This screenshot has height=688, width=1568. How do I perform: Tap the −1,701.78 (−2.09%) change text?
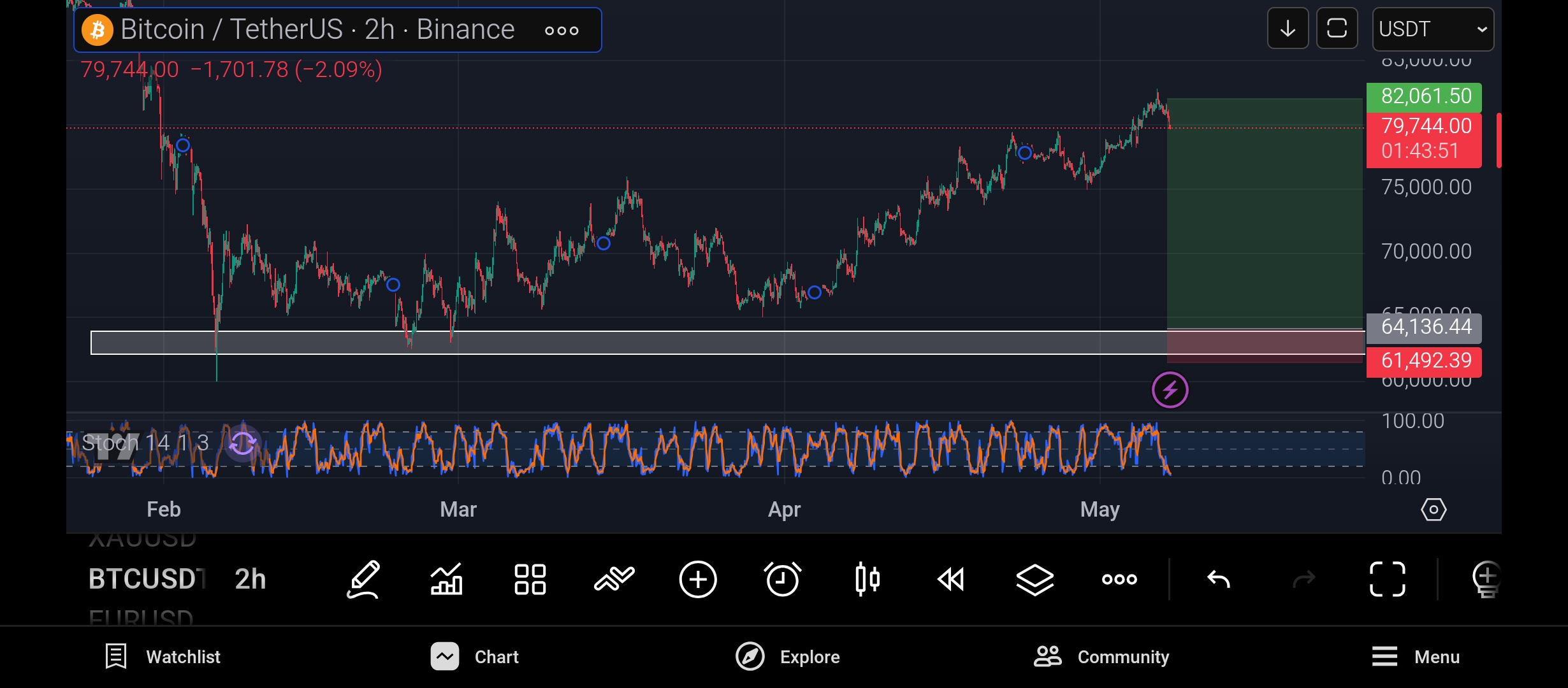[286, 69]
